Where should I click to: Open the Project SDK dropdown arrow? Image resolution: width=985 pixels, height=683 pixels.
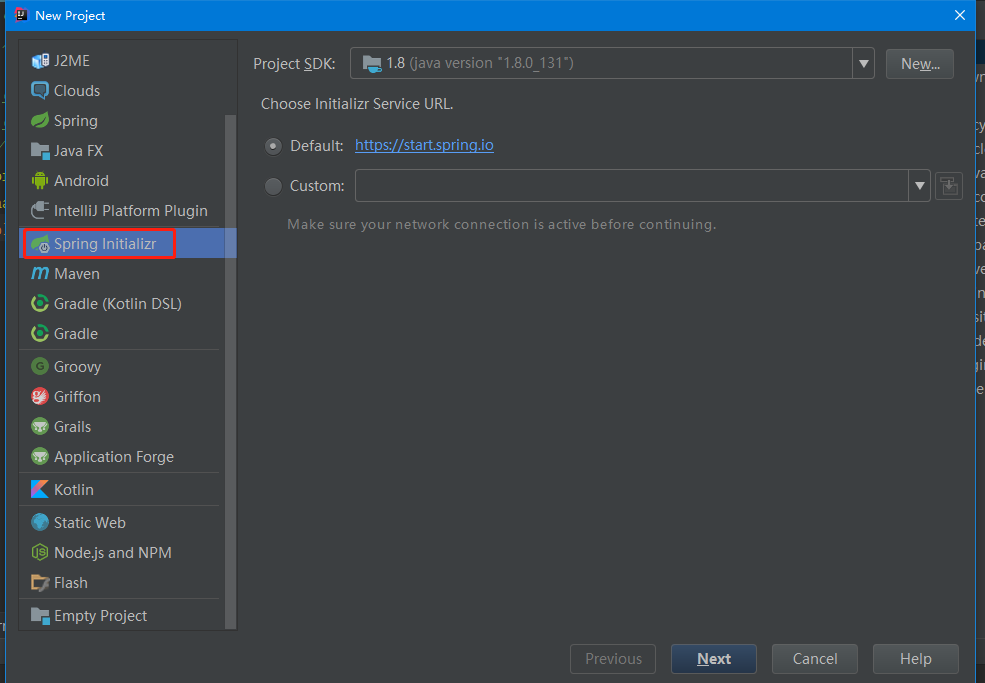pos(864,63)
